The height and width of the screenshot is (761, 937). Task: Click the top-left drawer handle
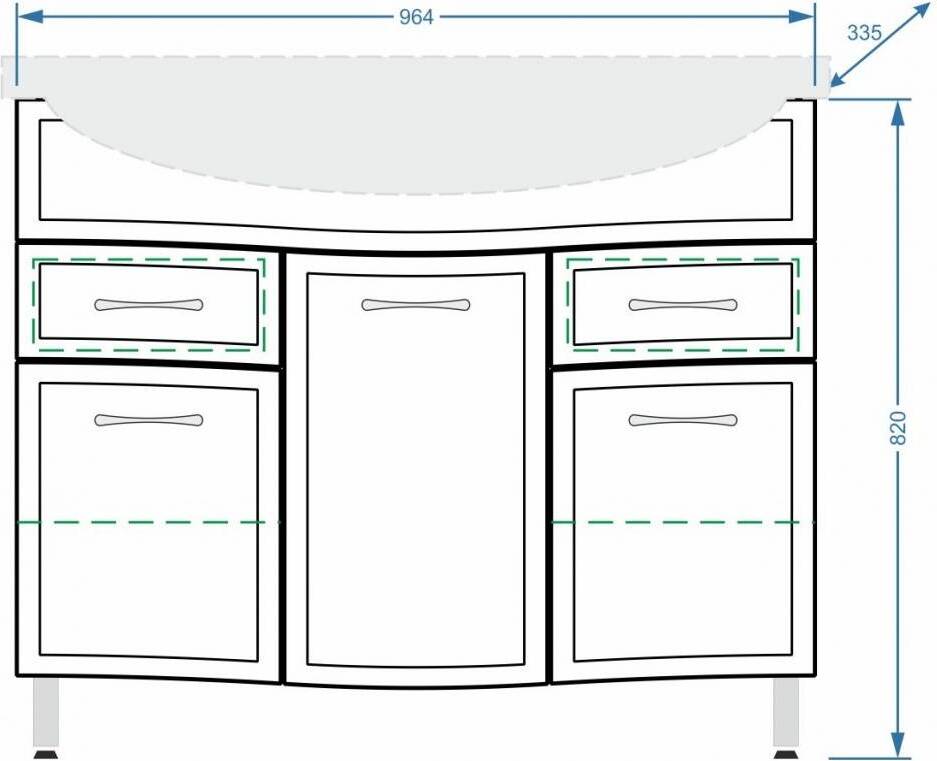click(x=148, y=304)
